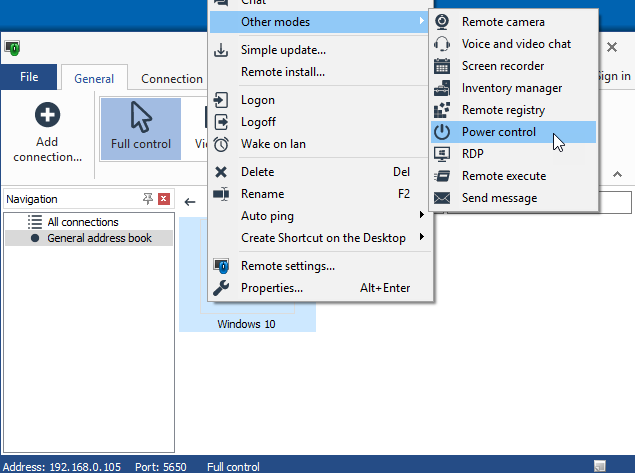Screen dimensions: 635x473
Task: Click the Add connection button
Action: [x=47, y=132]
